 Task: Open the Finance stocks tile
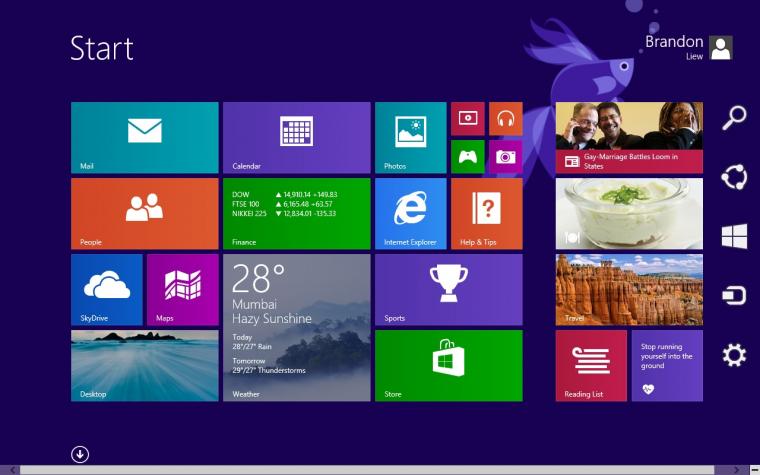[297, 213]
